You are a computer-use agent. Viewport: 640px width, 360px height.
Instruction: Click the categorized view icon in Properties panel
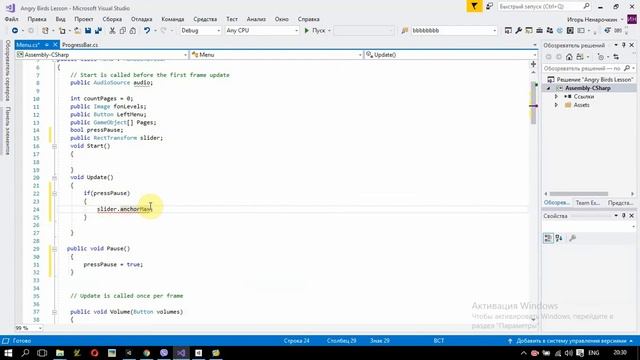[x=548, y=238]
